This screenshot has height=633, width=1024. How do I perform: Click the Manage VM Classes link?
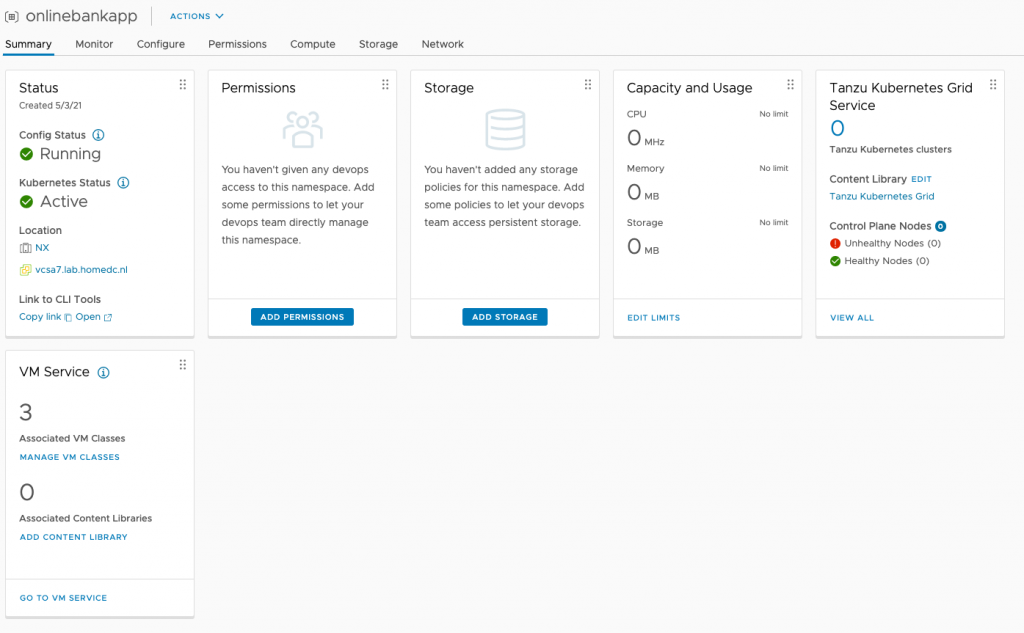pos(69,457)
